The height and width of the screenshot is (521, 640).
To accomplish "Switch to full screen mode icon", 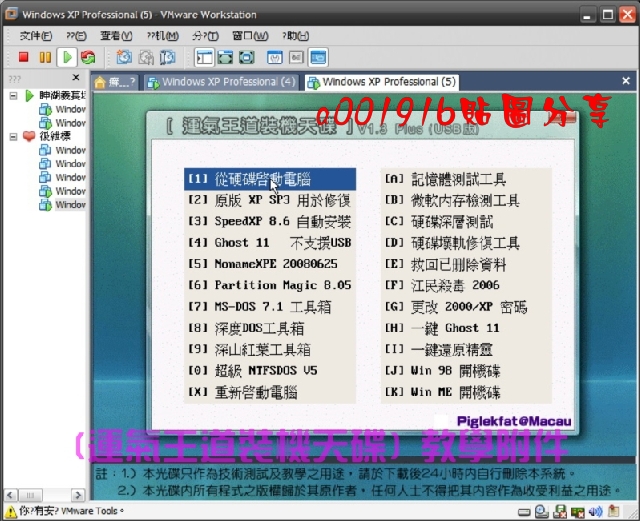I will click(225, 58).
